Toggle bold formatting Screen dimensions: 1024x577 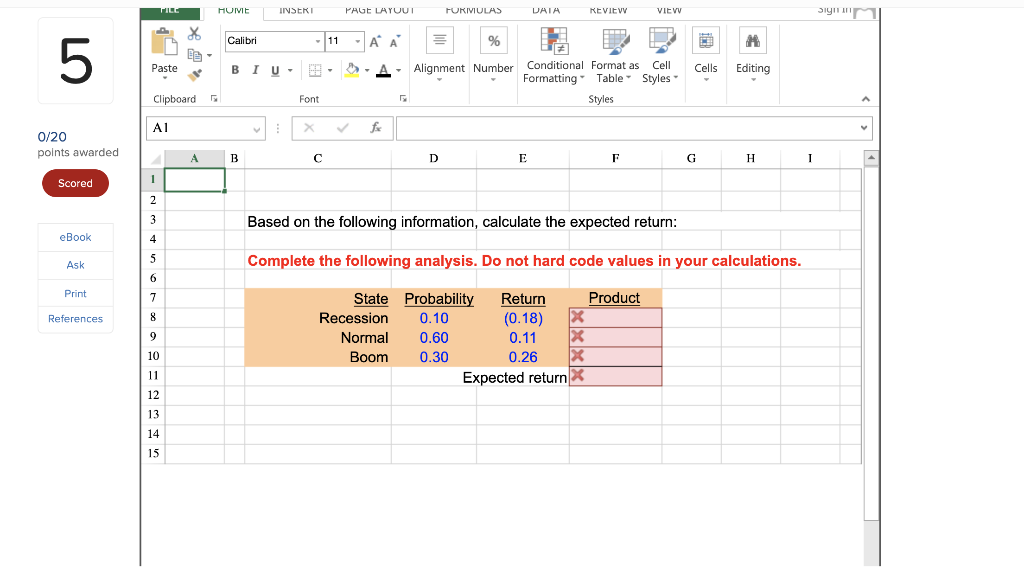tap(235, 70)
